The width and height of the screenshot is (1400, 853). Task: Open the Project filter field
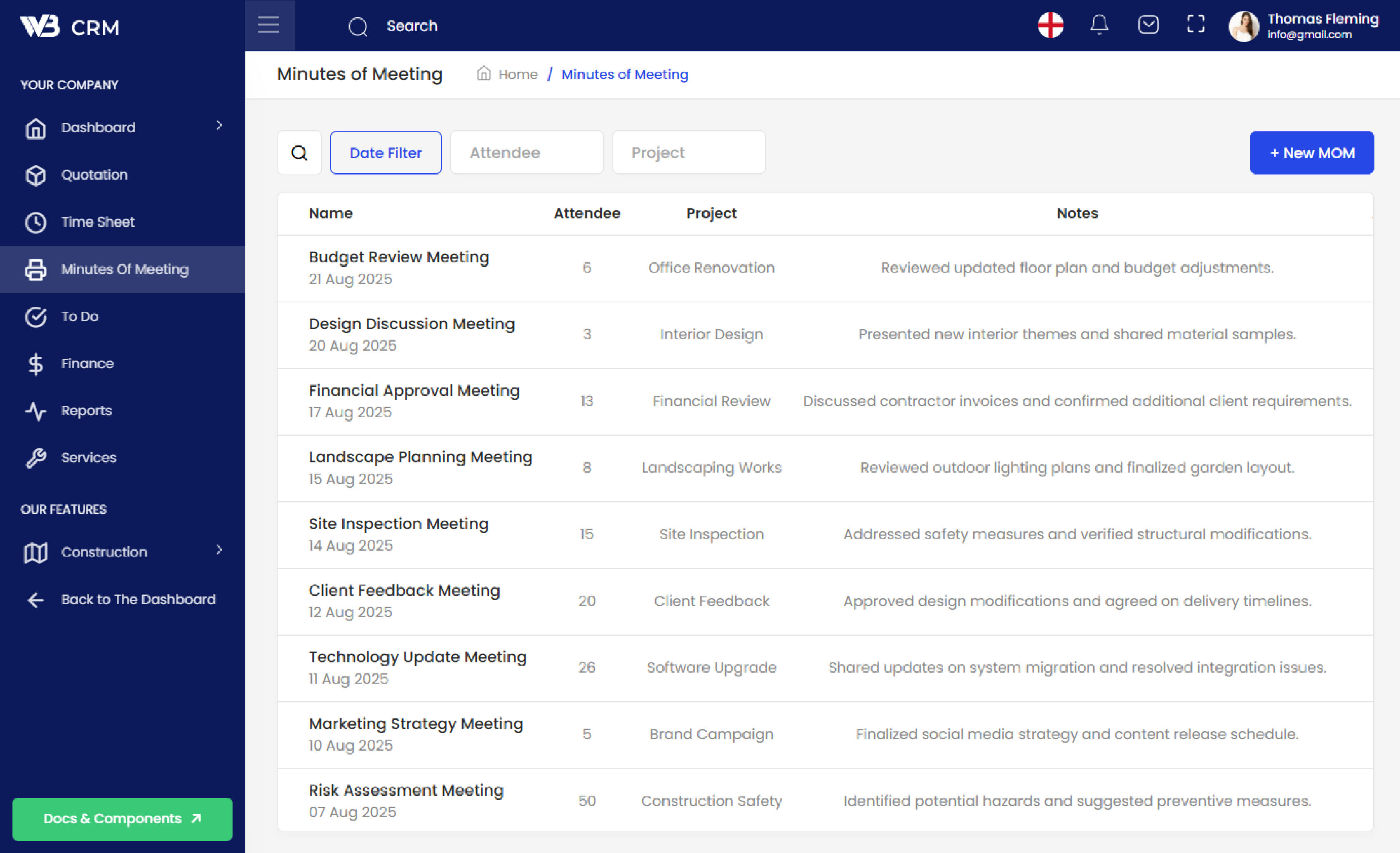pos(689,153)
